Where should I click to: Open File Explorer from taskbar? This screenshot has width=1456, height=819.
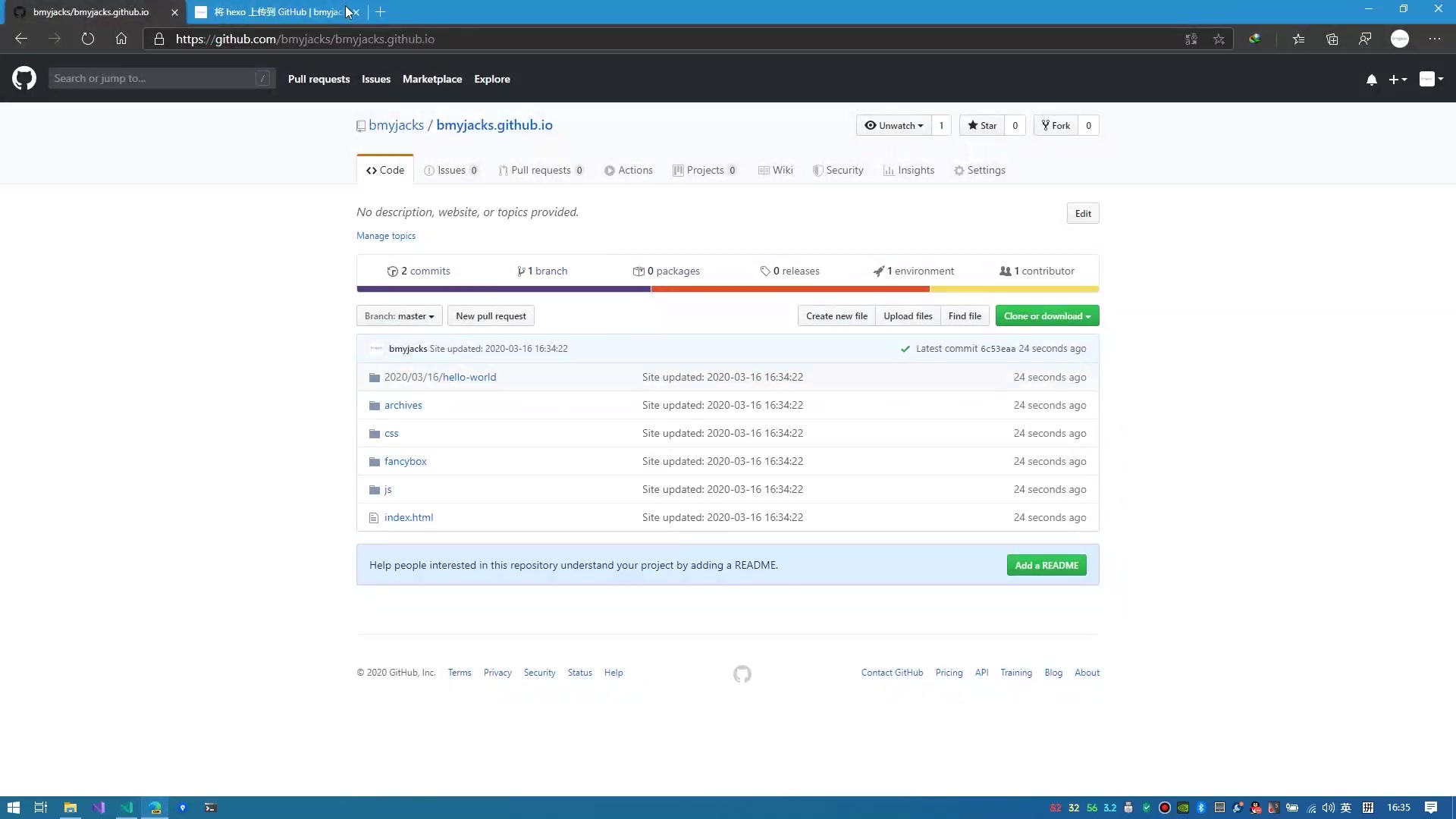70,808
